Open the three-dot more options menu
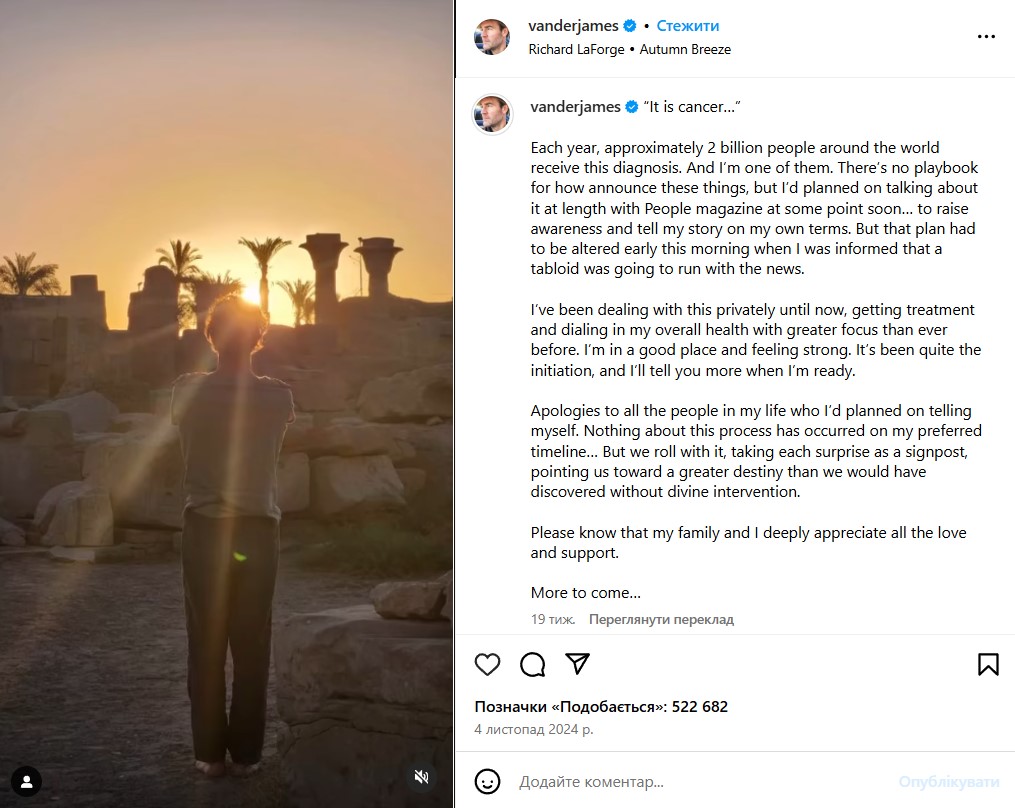1015x808 pixels. pyautogui.click(x=986, y=37)
